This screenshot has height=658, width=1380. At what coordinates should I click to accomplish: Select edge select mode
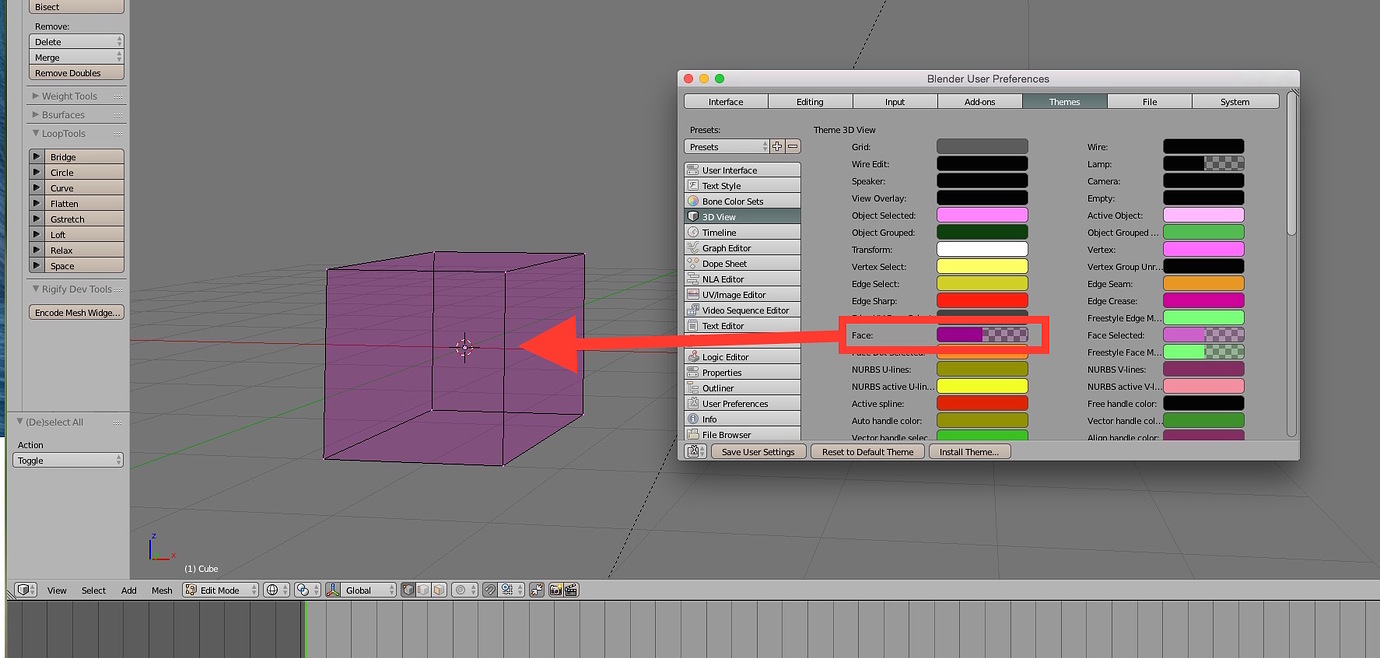coord(423,590)
